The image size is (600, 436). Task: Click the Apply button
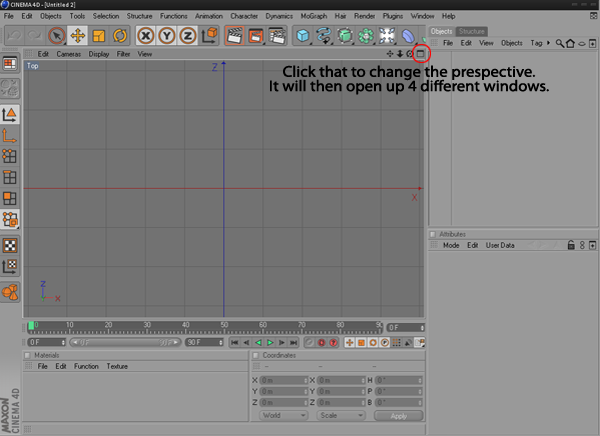coord(399,416)
